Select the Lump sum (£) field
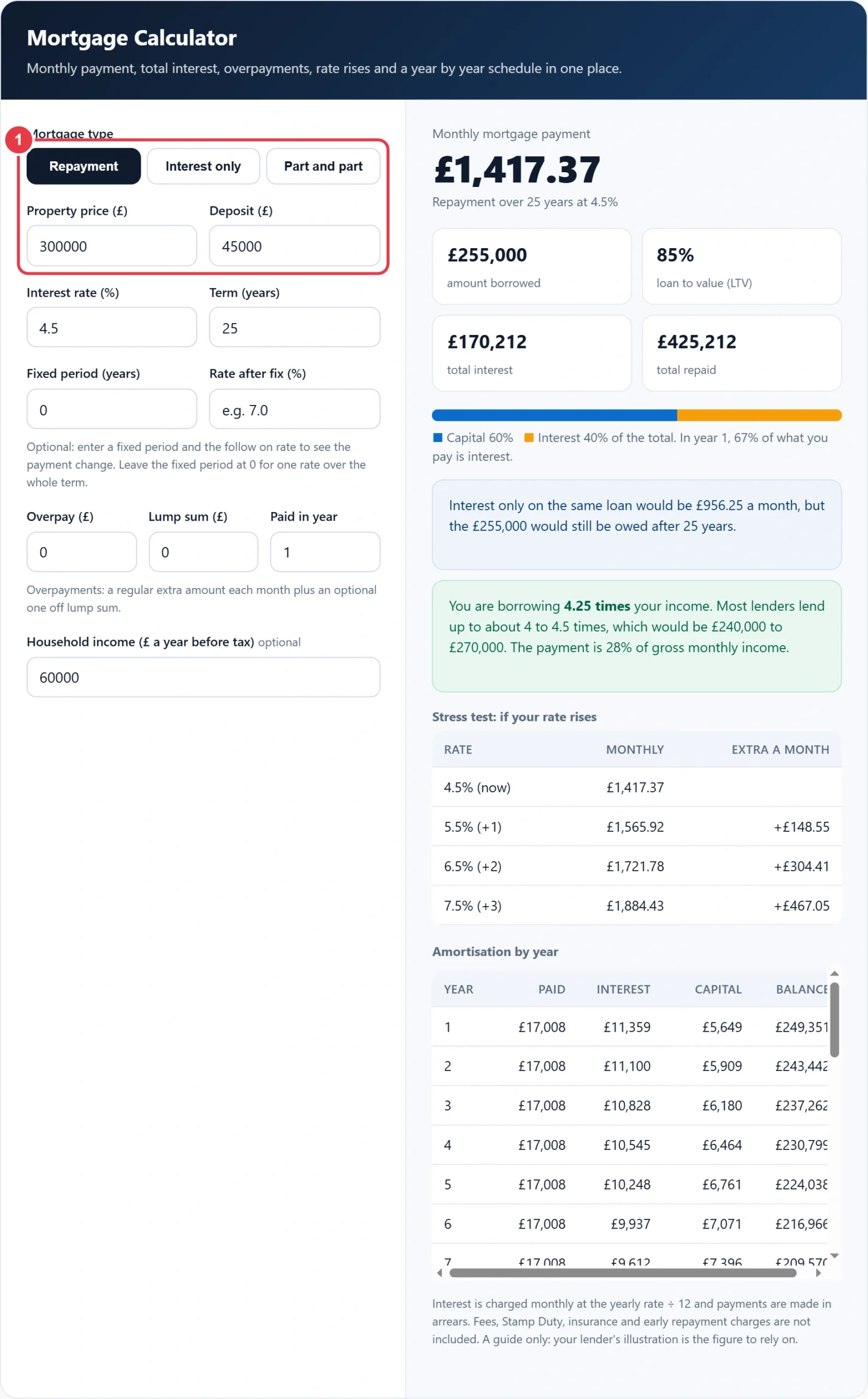 tap(203, 552)
